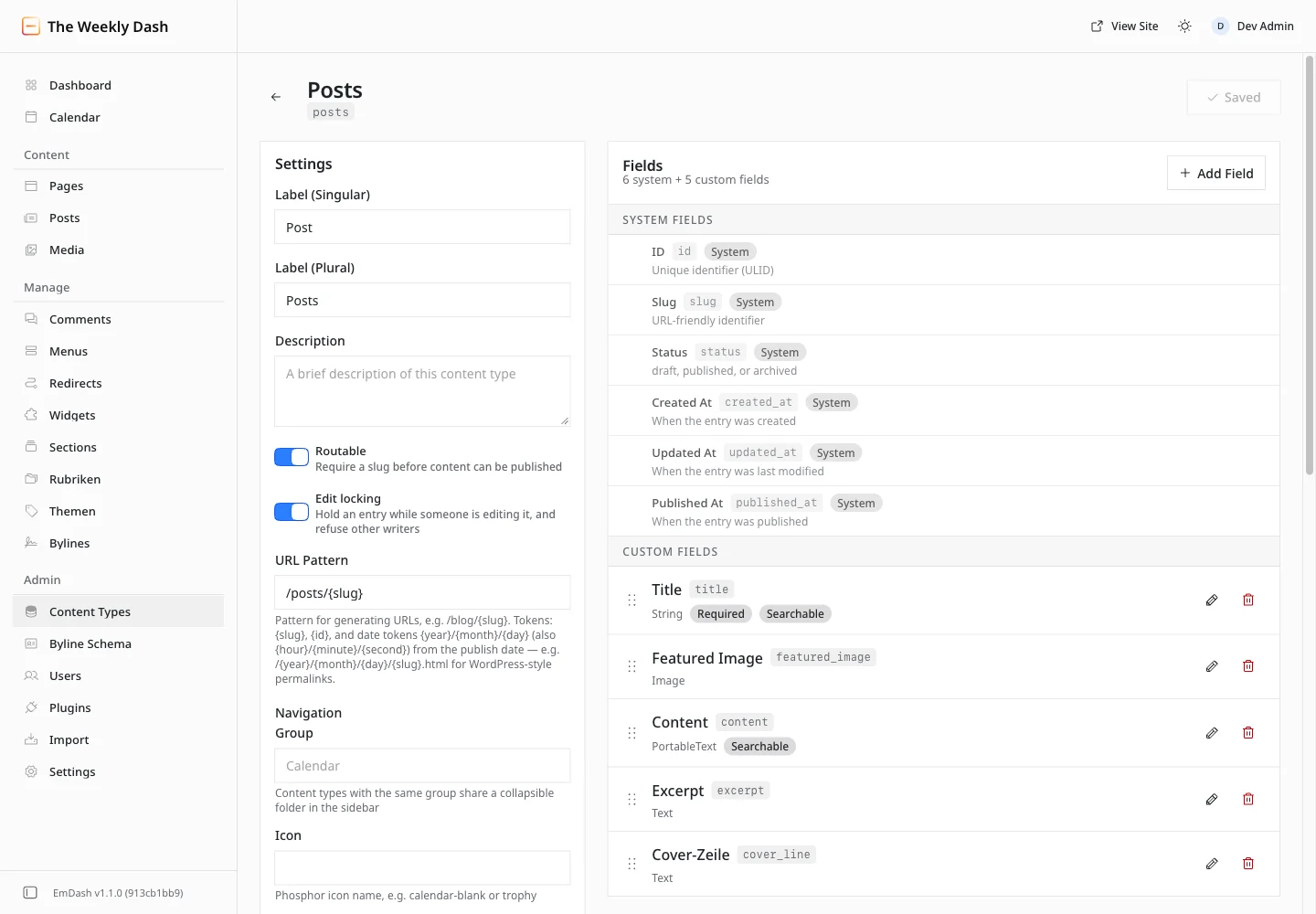
Task: Click the back arrow beside Posts heading
Action: 276,97
